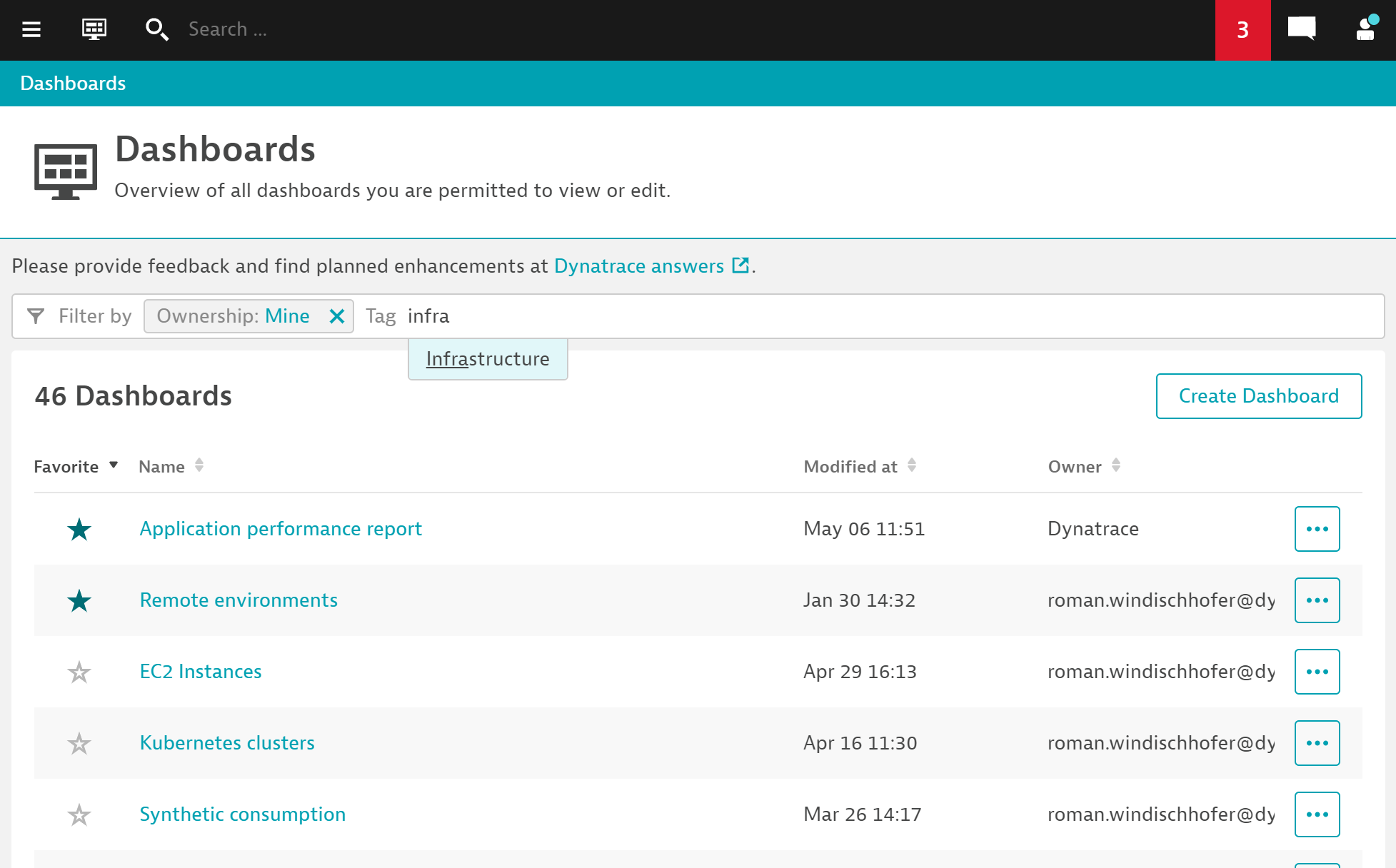Open the hamburger navigation menu

click(x=31, y=29)
